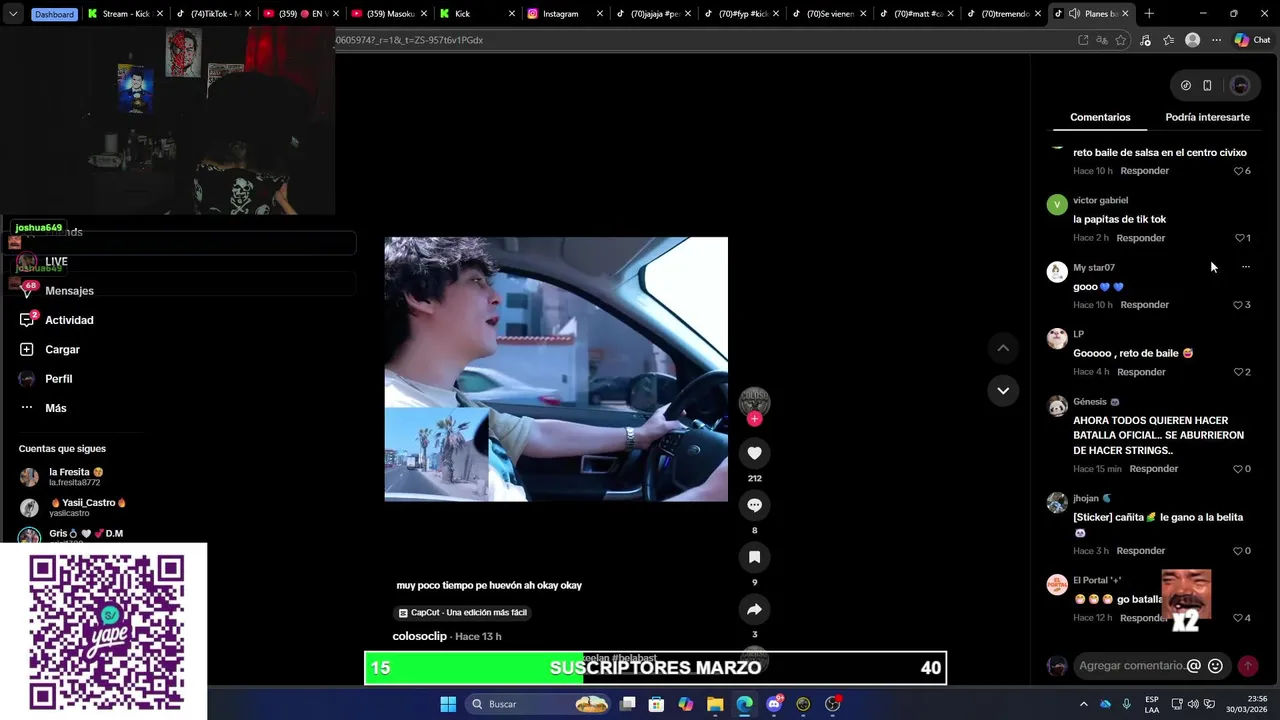Open the coin icon at the top right

click(1186, 85)
